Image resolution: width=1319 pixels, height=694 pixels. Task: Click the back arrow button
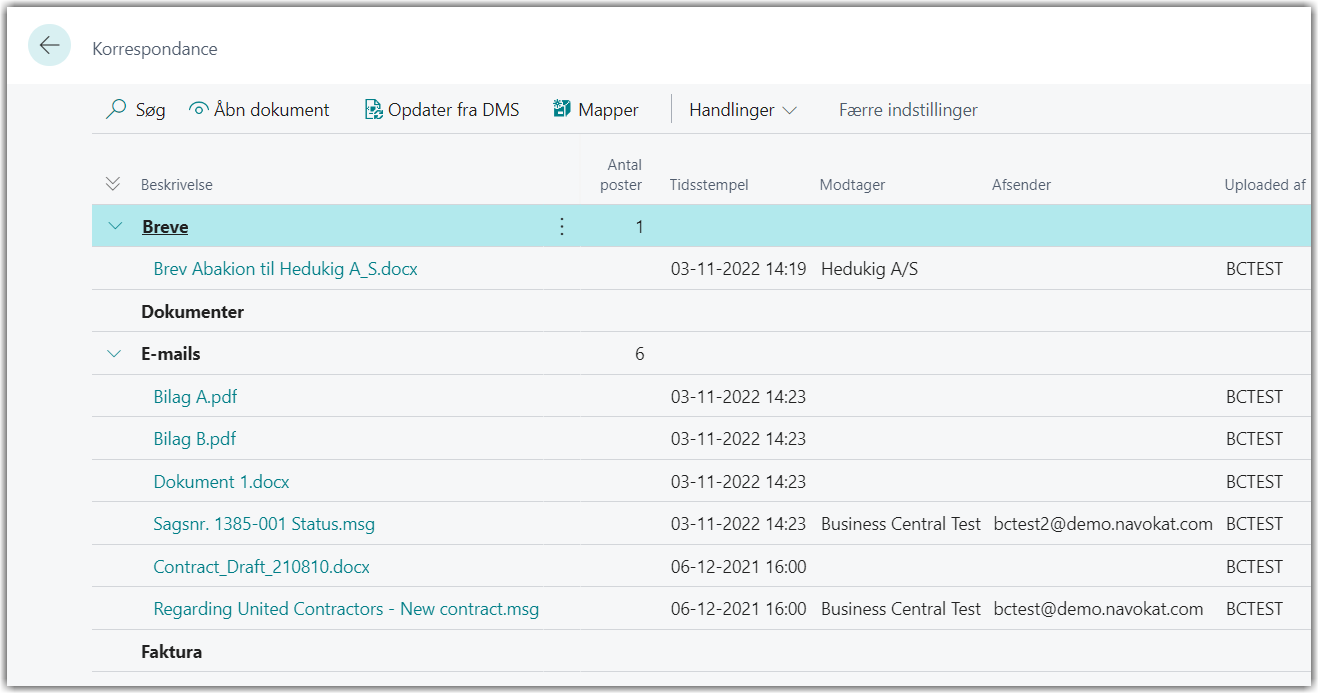pyautogui.click(x=49, y=46)
